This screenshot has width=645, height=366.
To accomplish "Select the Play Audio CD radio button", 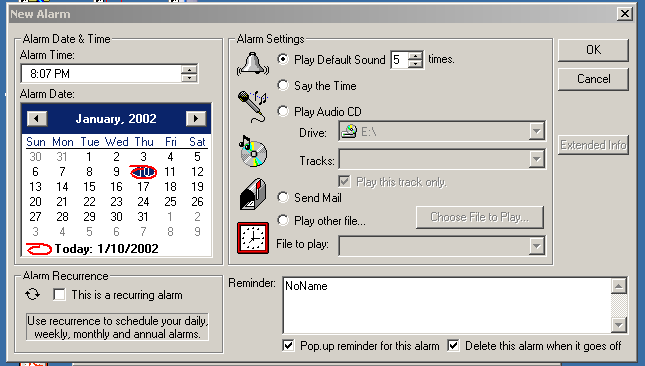I will pos(283,111).
